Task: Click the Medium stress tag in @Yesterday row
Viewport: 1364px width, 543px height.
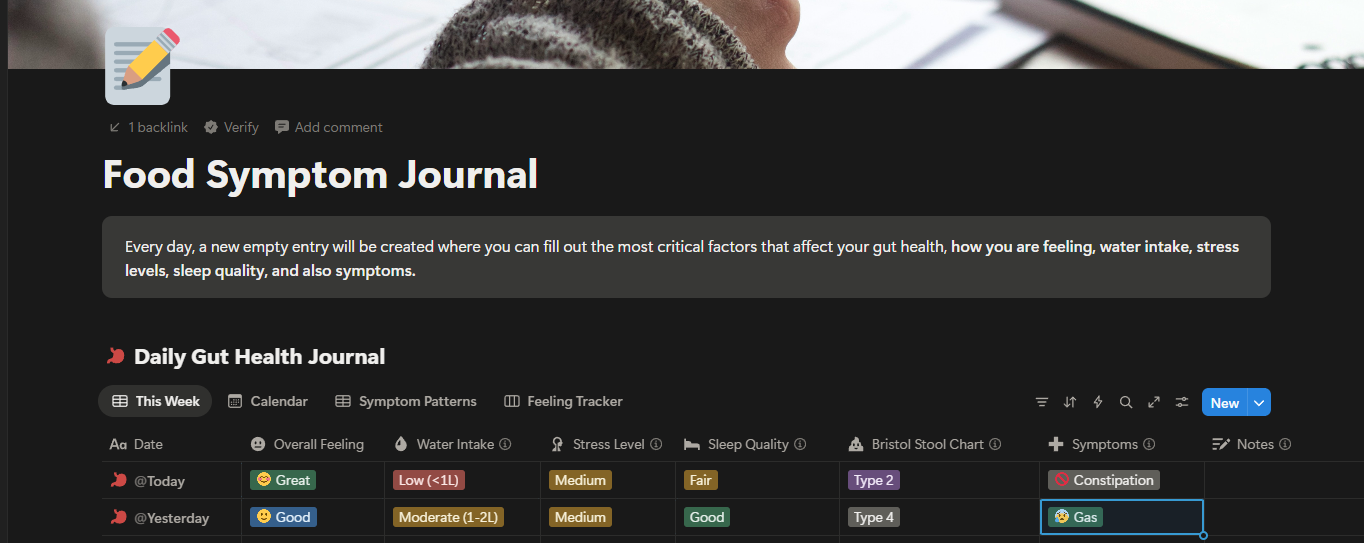Action: [x=580, y=517]
